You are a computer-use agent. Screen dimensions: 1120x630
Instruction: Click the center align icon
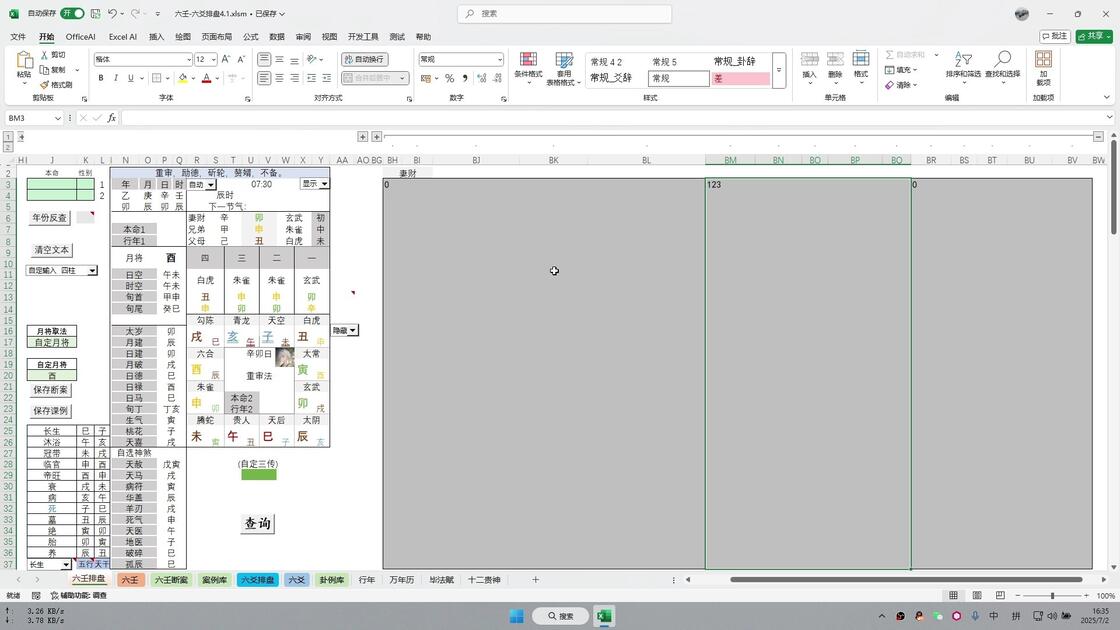point(279,78)
